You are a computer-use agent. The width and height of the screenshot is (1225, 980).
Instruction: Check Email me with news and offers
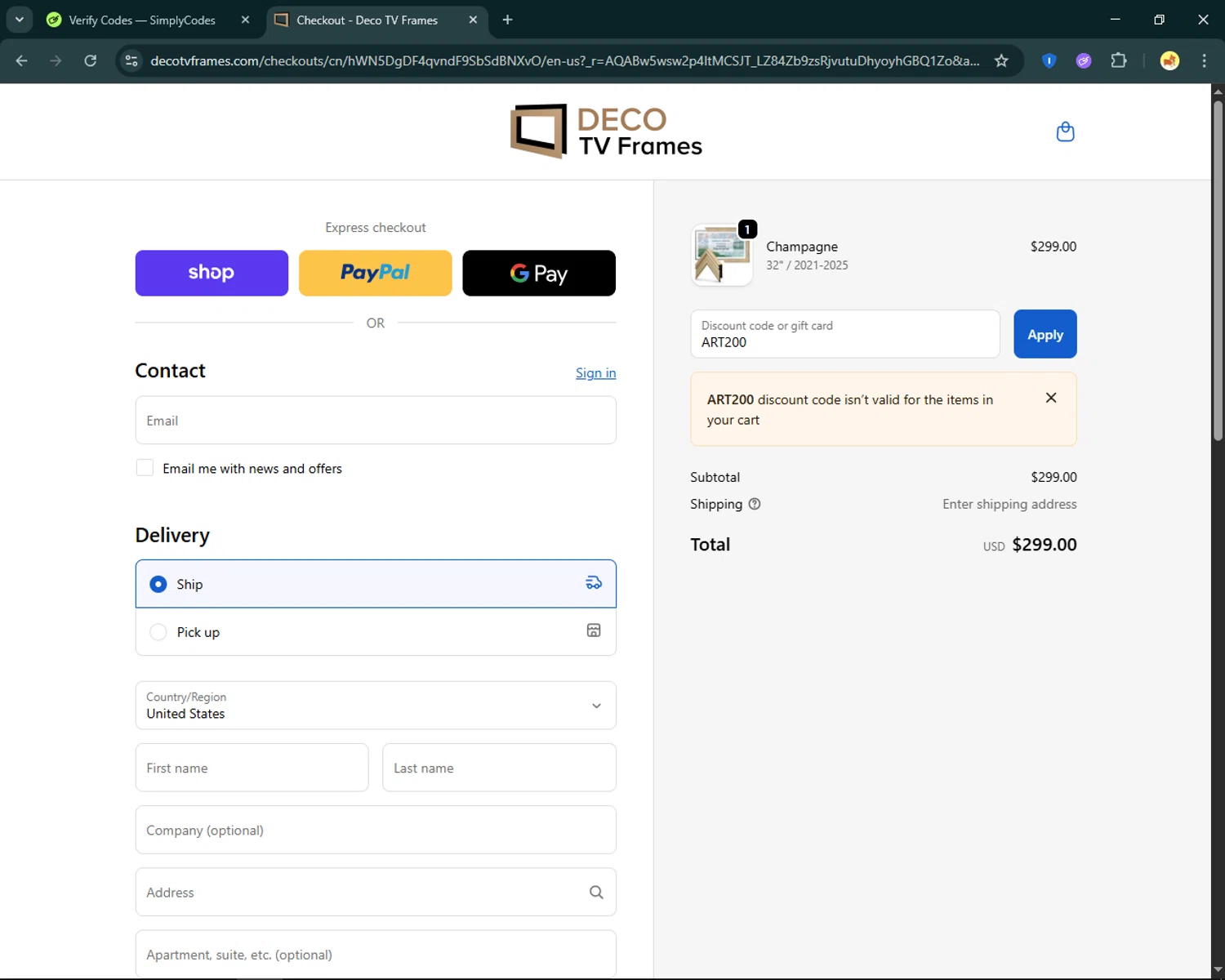coord(145,468)
